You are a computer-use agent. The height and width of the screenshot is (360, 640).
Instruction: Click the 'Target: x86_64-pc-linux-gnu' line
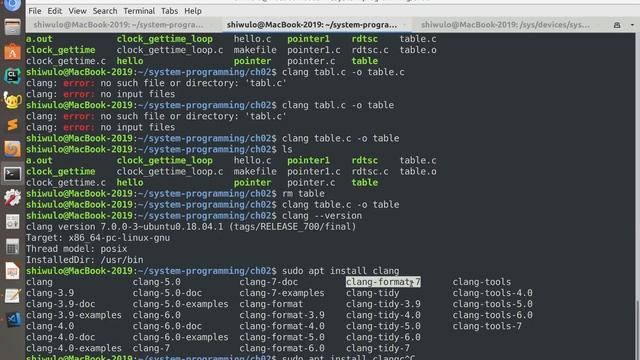pyautogui.click(x=98, y=238)
